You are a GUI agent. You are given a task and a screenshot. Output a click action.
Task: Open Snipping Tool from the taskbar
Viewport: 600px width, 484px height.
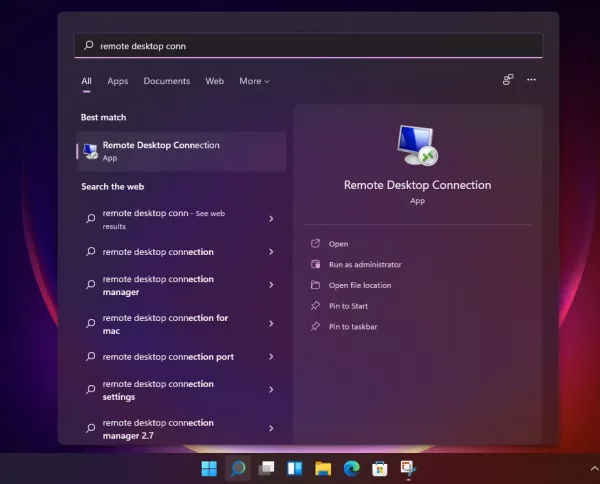(408, 468)
